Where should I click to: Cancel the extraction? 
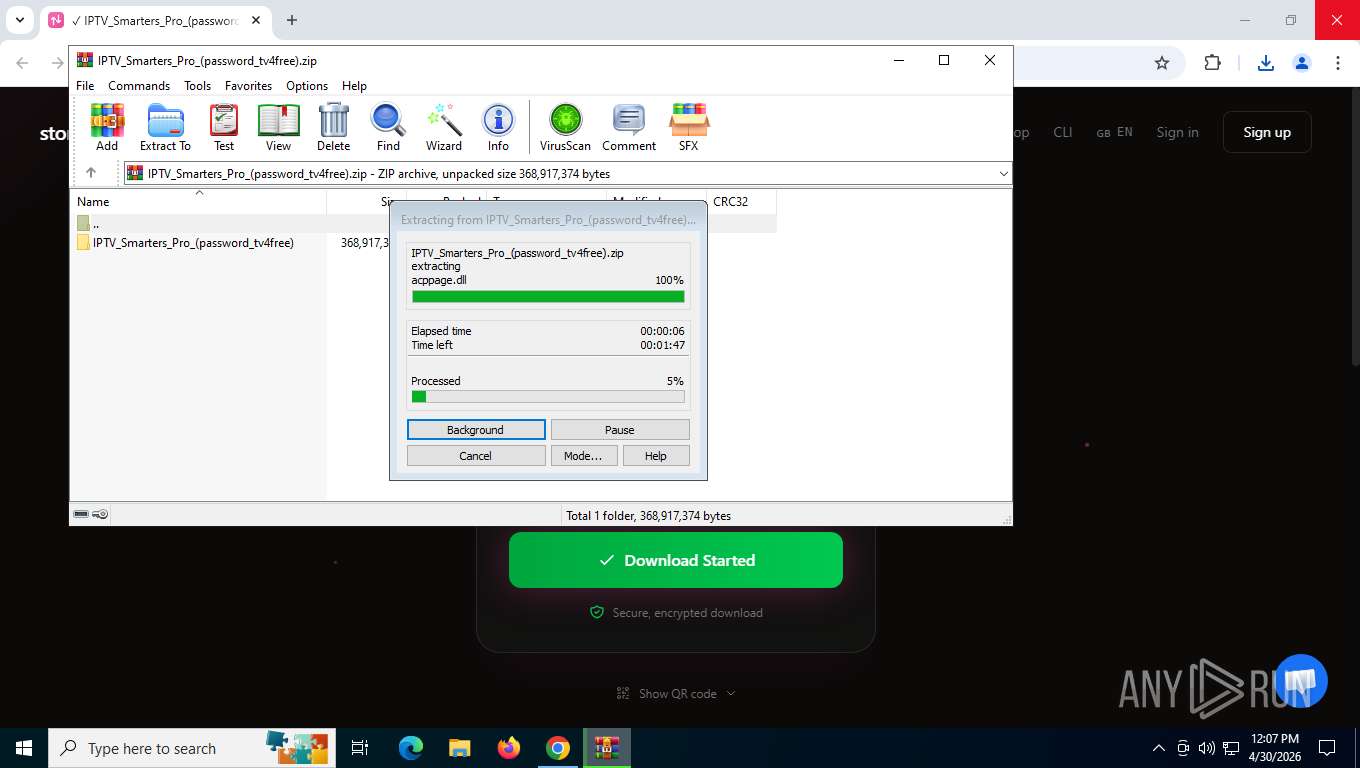click(x=476, y=456)
